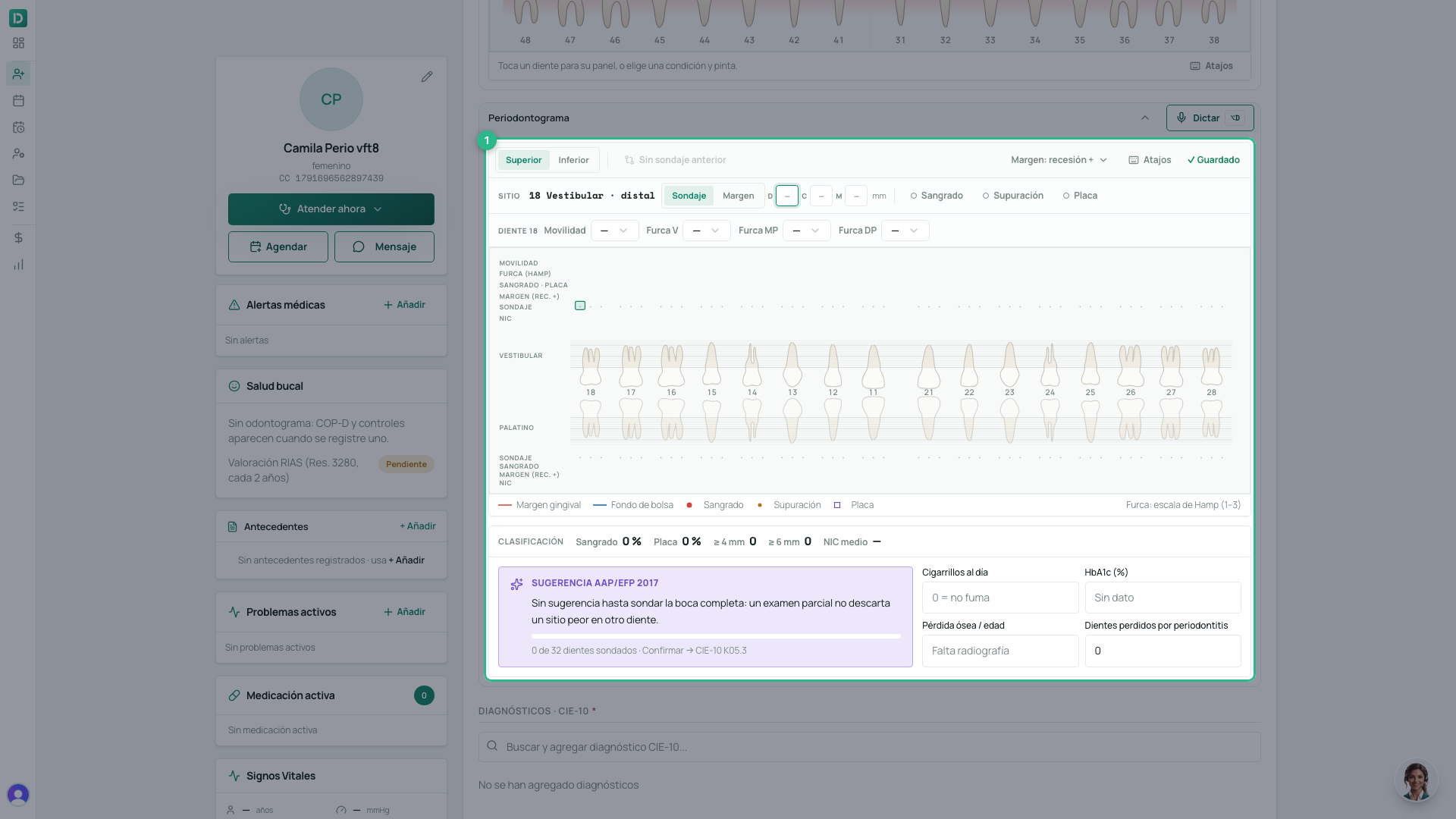The image size is (1456, 819).
Task: Focus the CIE-10 diagnosis search field
Action: point(869,747)
